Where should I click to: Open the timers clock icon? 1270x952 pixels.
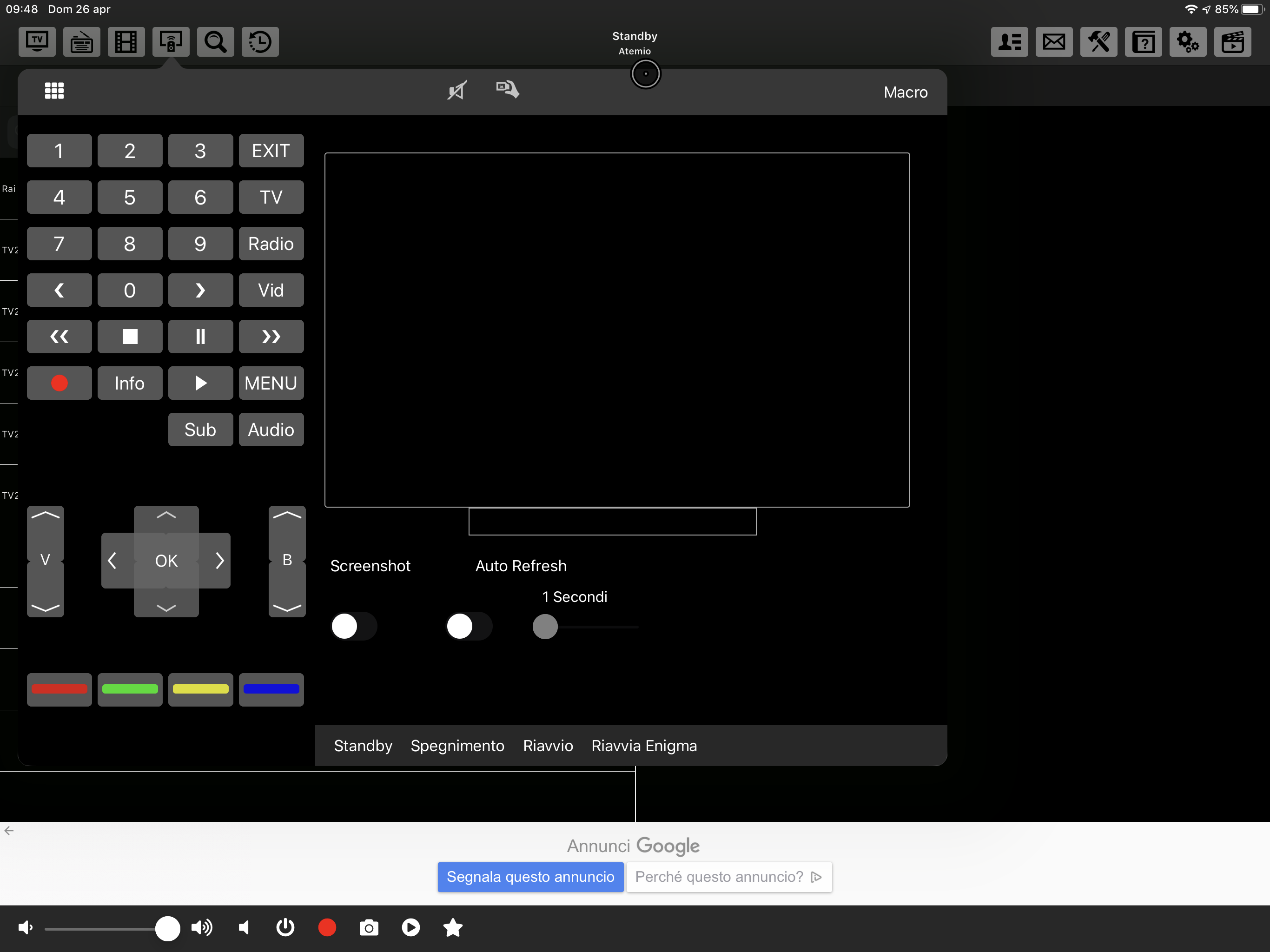(x=260, y=41)
